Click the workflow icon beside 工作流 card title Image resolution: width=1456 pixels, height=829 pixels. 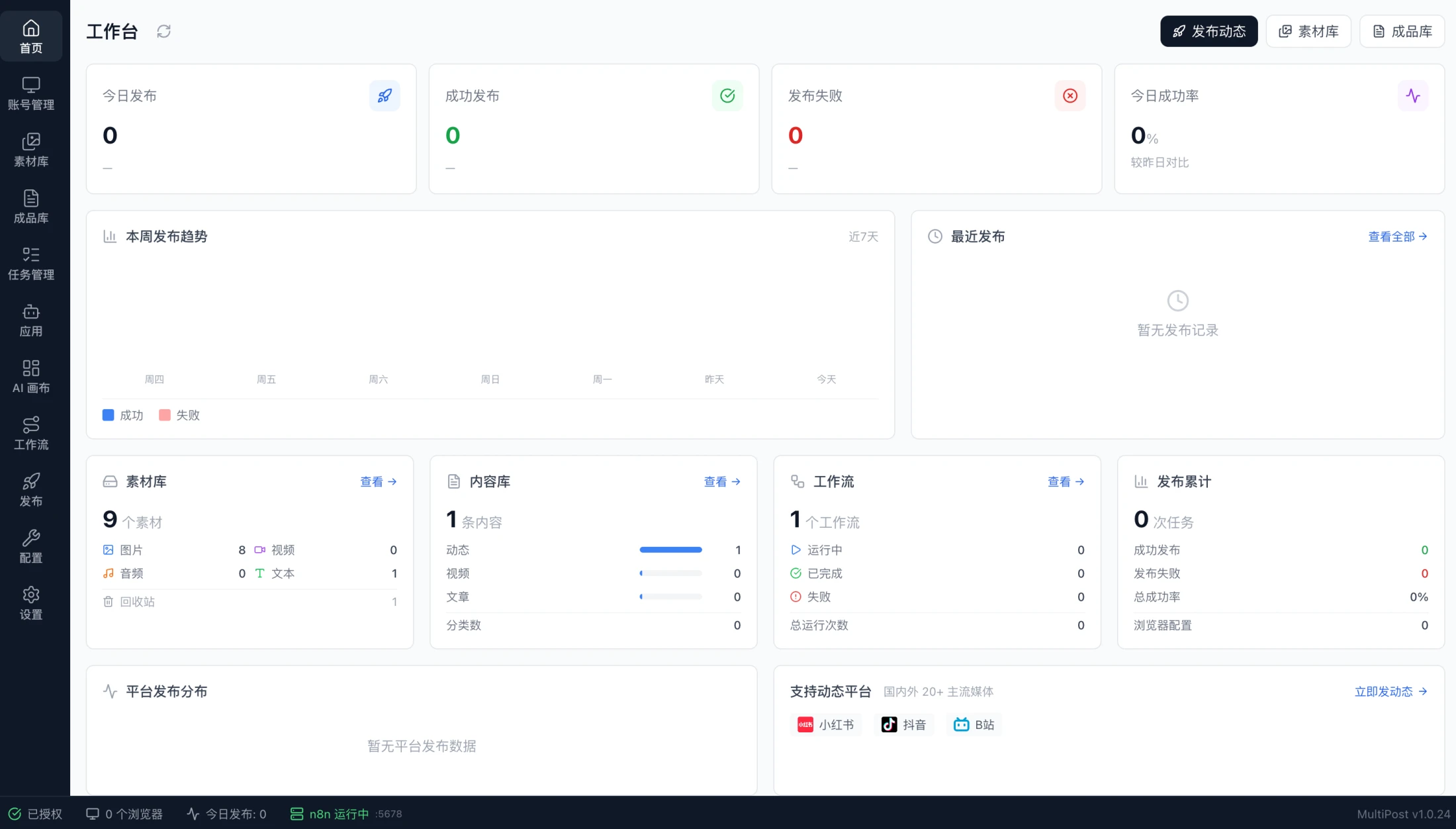point(797,481)
